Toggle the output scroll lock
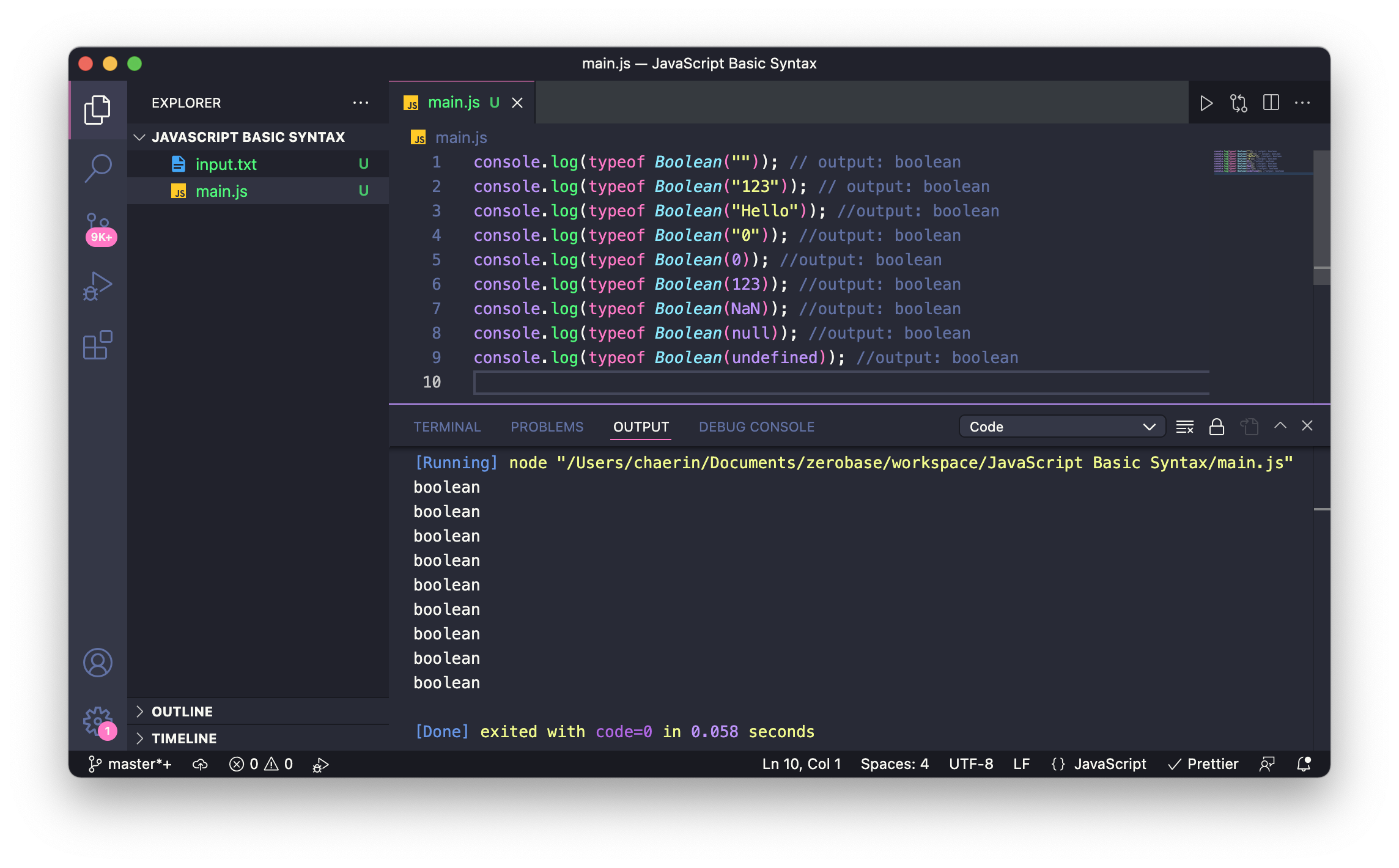 1217,427
